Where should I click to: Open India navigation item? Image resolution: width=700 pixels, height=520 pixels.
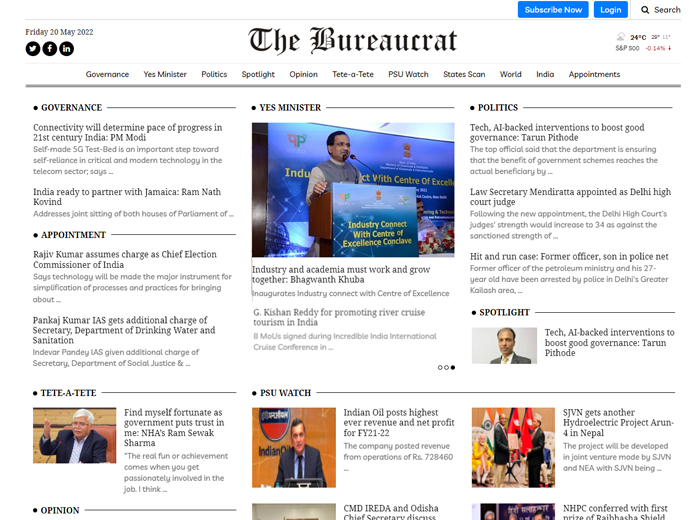pos(545,74)
